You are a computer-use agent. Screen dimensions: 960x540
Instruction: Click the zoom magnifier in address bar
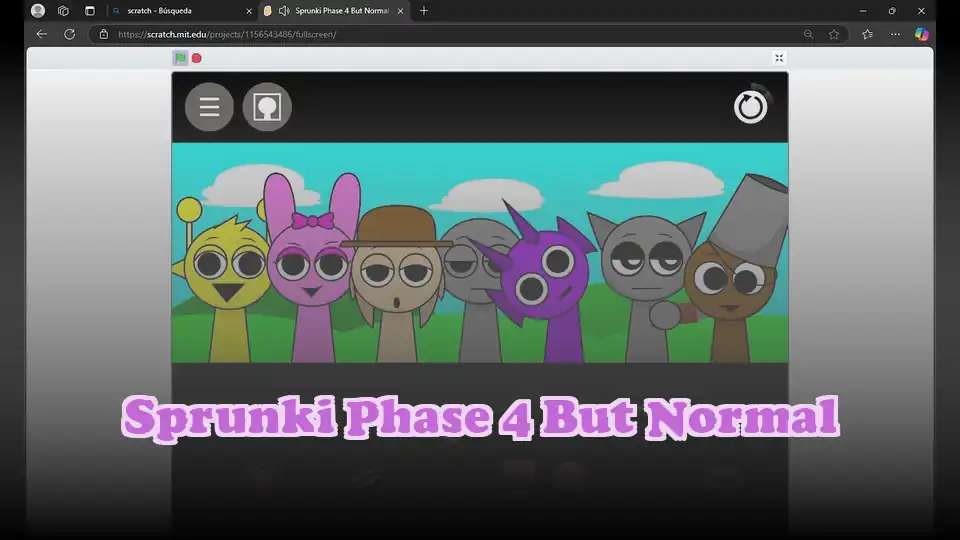(808, 34)
